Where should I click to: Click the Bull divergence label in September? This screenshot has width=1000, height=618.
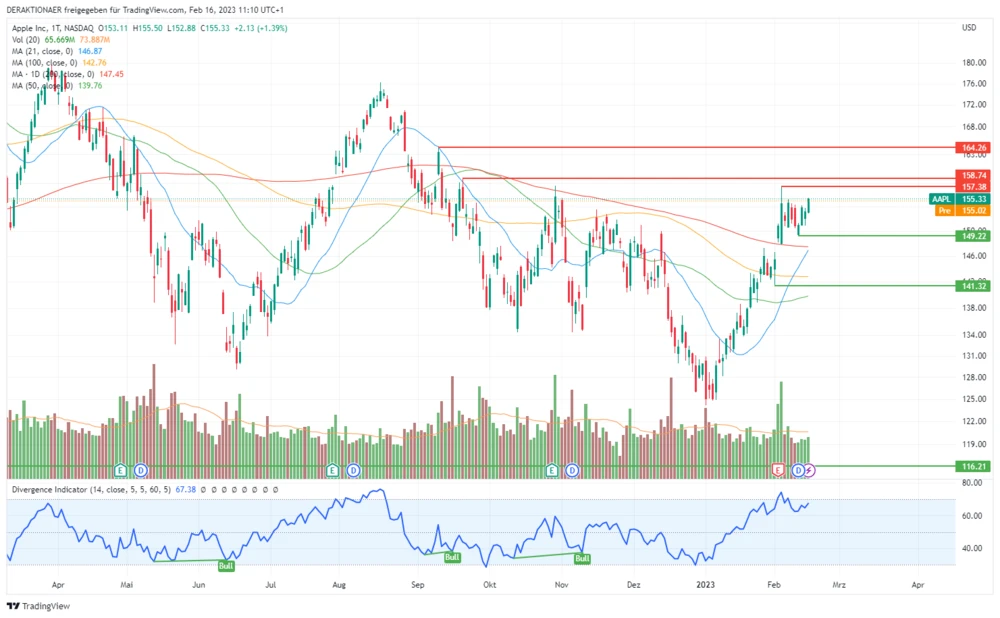tap(452, 556)
